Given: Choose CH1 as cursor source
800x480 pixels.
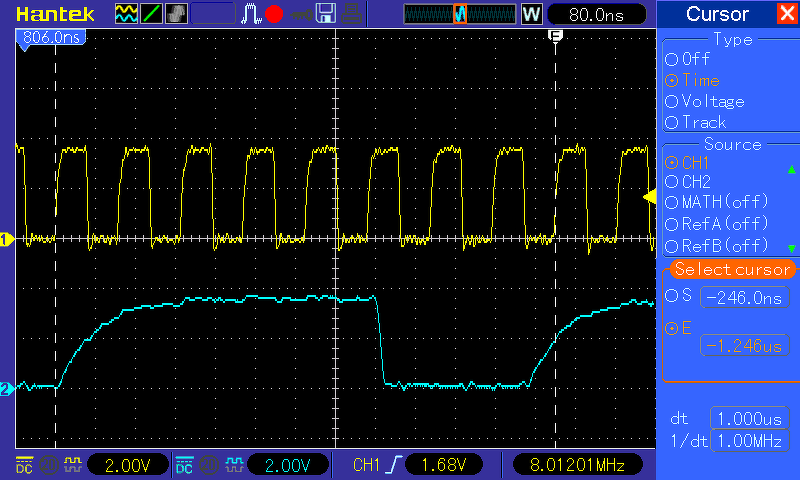Looking at the screenshot, I should 687,163.
